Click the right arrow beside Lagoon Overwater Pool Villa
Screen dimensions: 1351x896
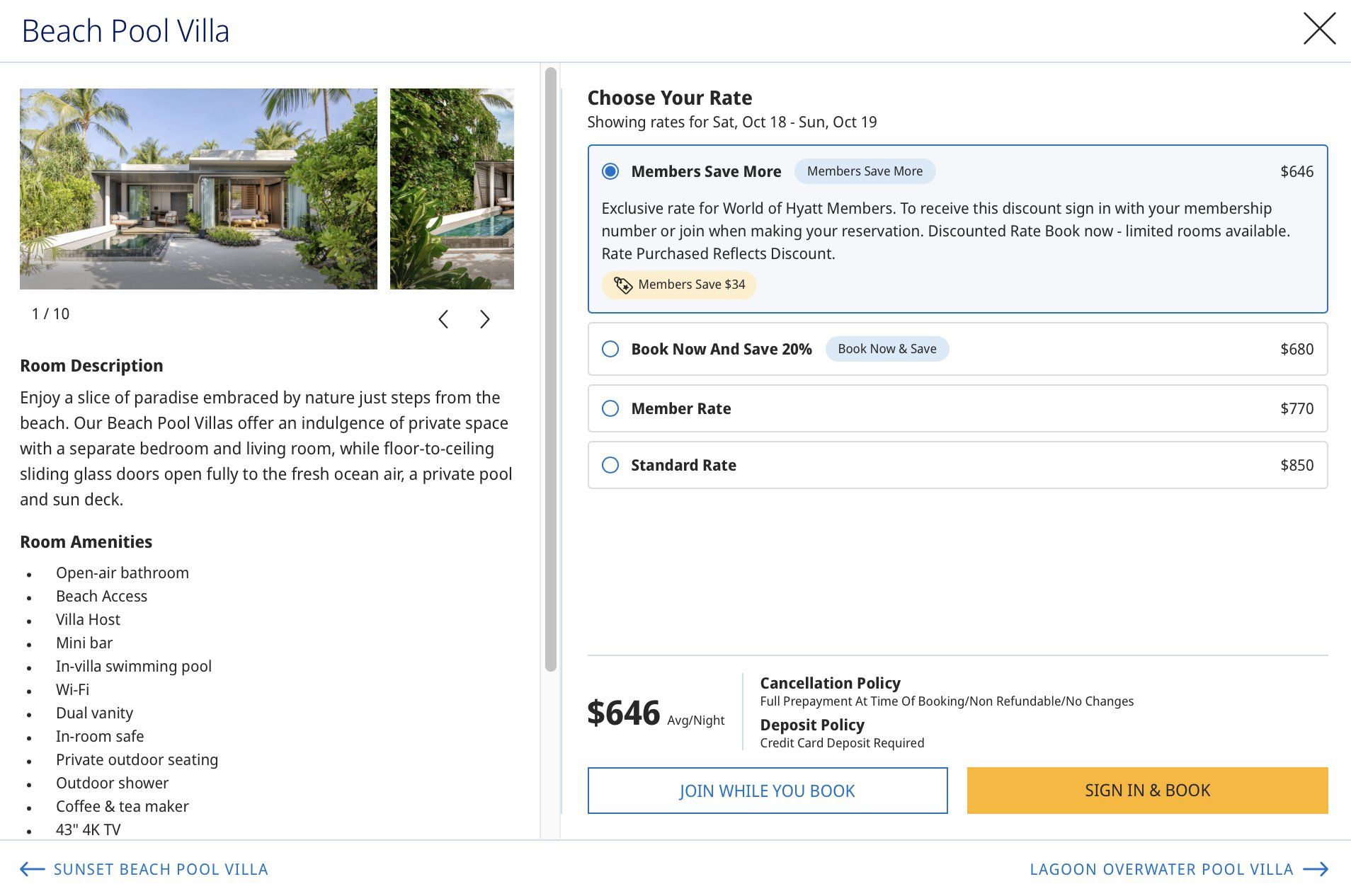pos(1316,869)
